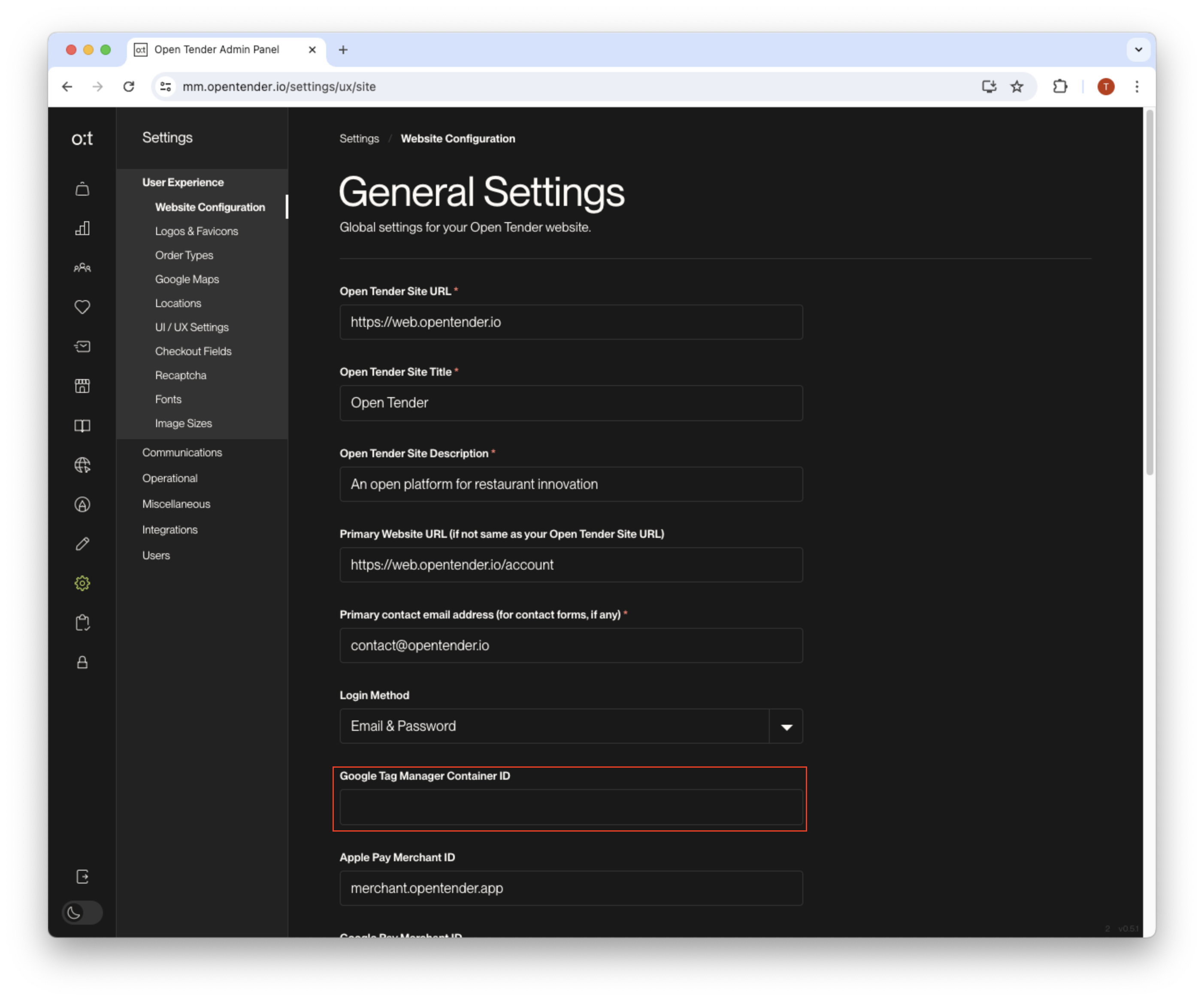Bookmark this page with star icon
This screenshot has height=1001, width=1204.
[x=1017, y=87]
